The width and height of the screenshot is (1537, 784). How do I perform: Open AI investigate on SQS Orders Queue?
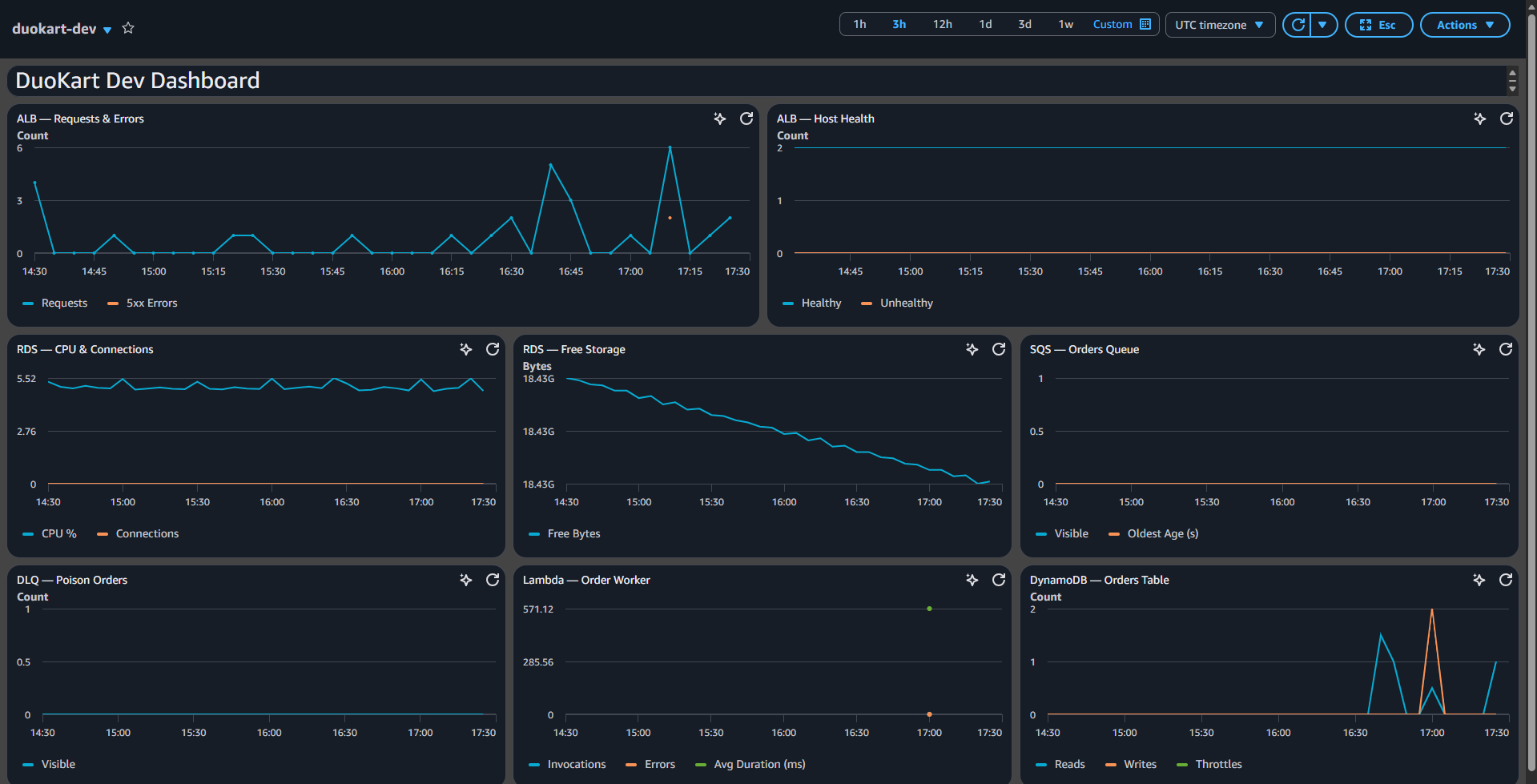point(1479,349)
